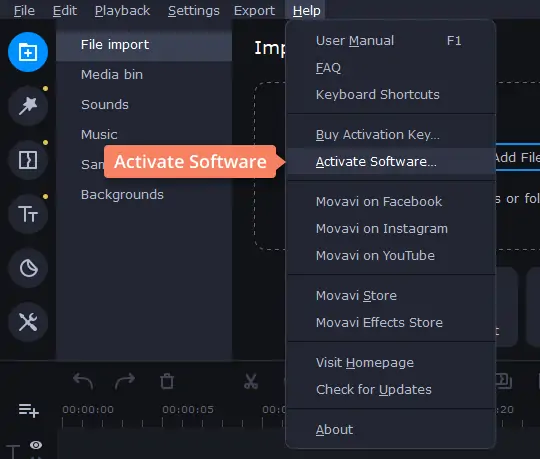Open the Filters magic wand panel
The image size is (540, 459).
pyautogui.click(x=28, y=106)
